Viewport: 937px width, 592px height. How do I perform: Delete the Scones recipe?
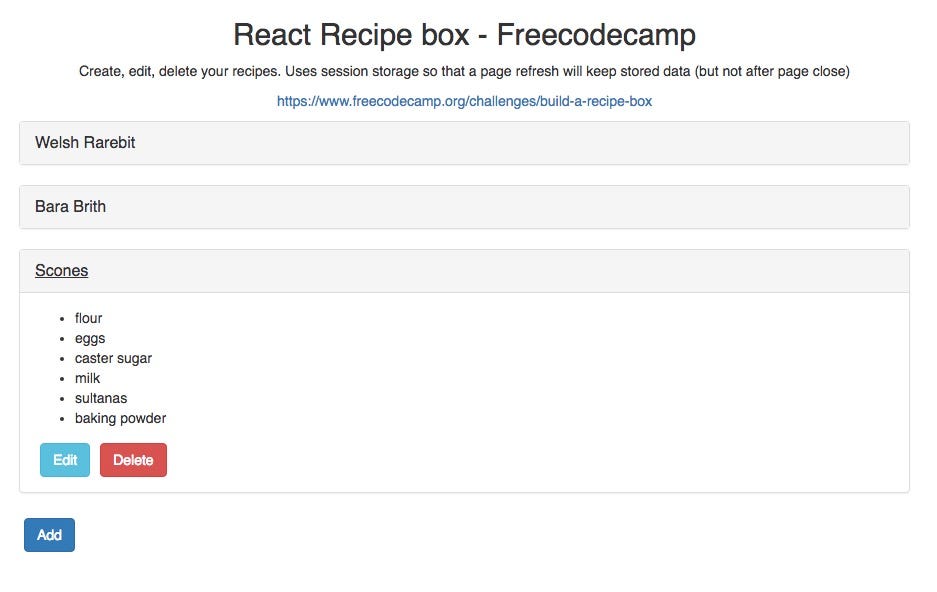click(x=133, y=460)
